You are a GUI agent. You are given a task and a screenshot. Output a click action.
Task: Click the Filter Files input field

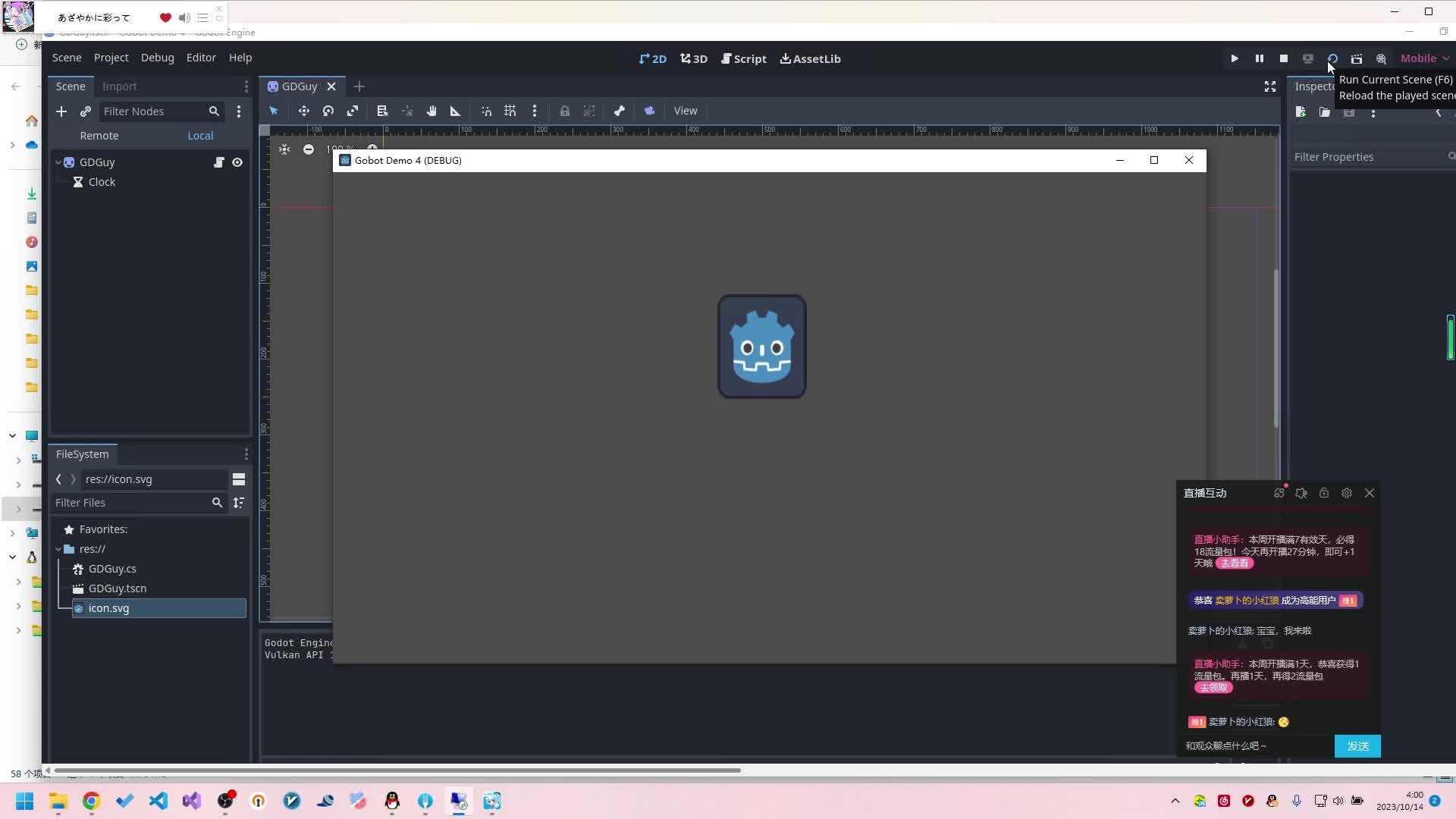tap(130, 503)
